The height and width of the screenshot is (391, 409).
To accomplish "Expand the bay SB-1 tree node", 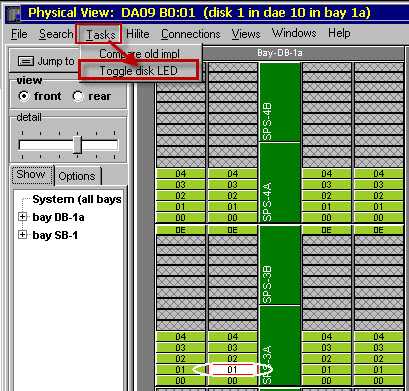I will click(x=22, y=235).
